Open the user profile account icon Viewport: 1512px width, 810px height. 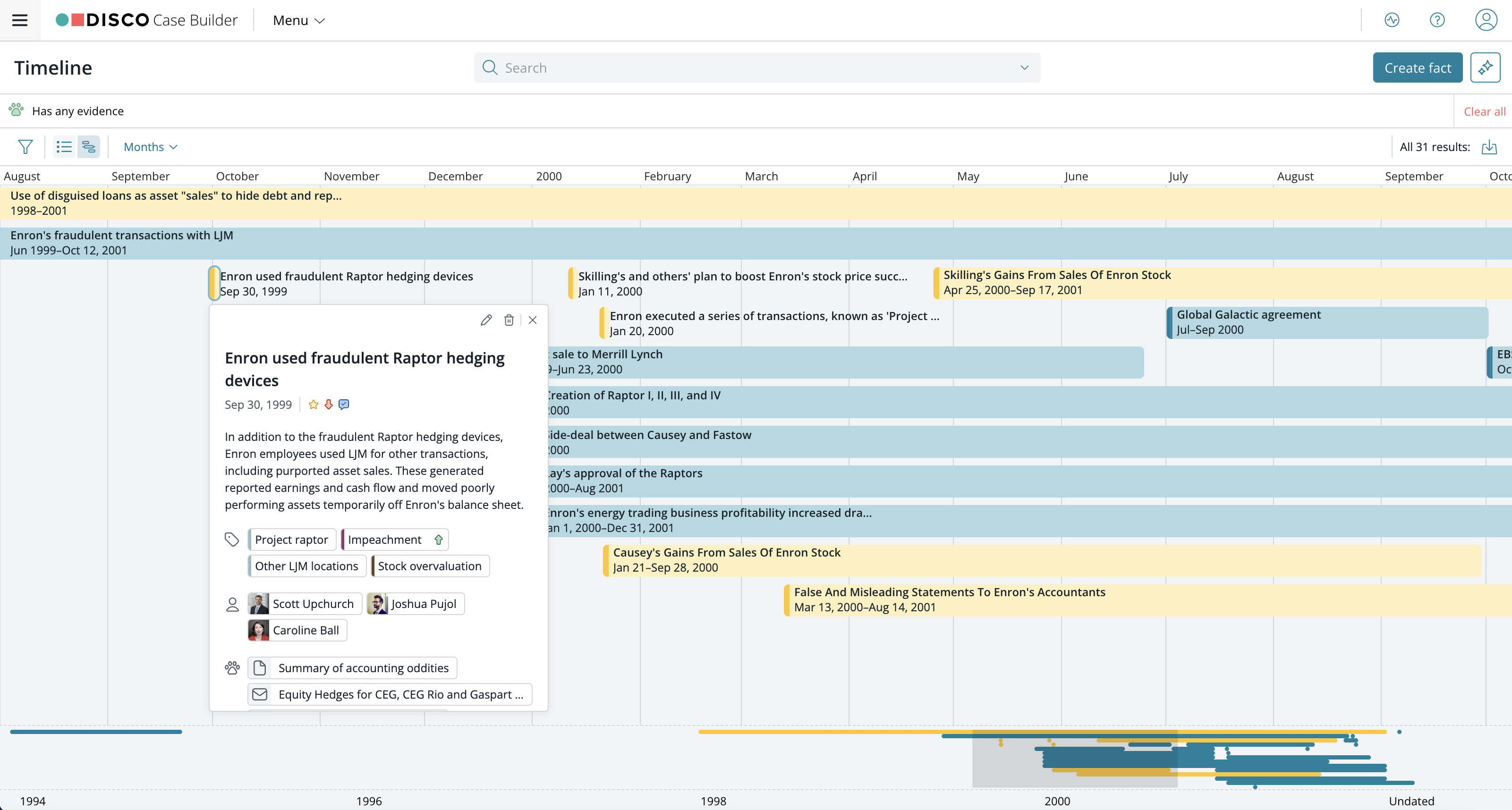pos(1486,20)
